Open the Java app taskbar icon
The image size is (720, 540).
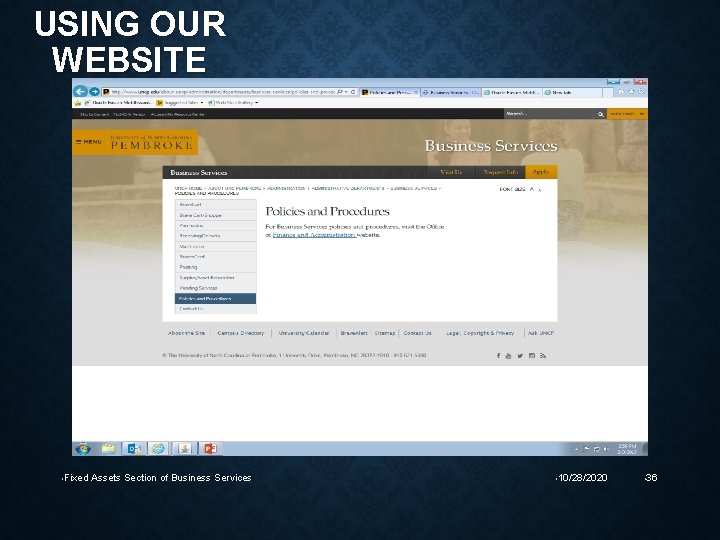(x=185, y=449)
